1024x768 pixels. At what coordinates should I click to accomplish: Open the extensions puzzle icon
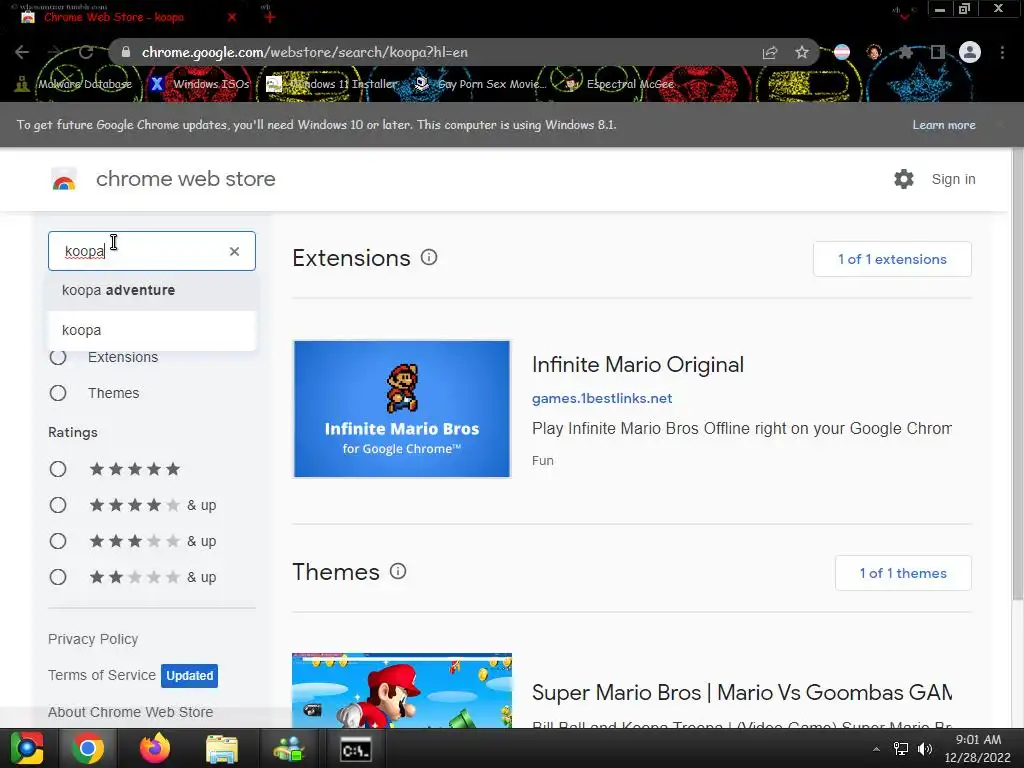coord(905,52)
